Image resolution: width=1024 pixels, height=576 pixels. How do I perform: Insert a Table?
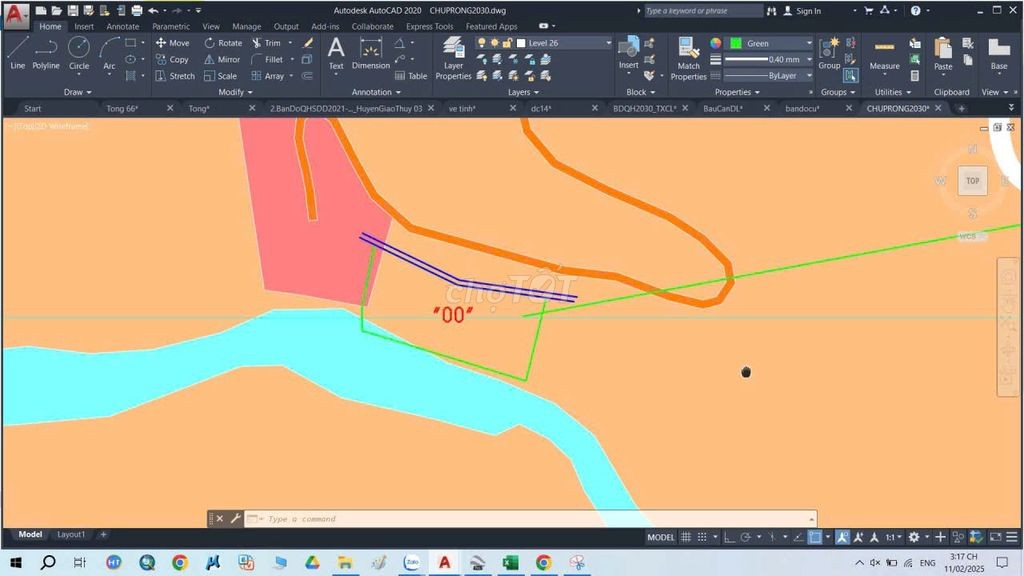pos(411,76)
